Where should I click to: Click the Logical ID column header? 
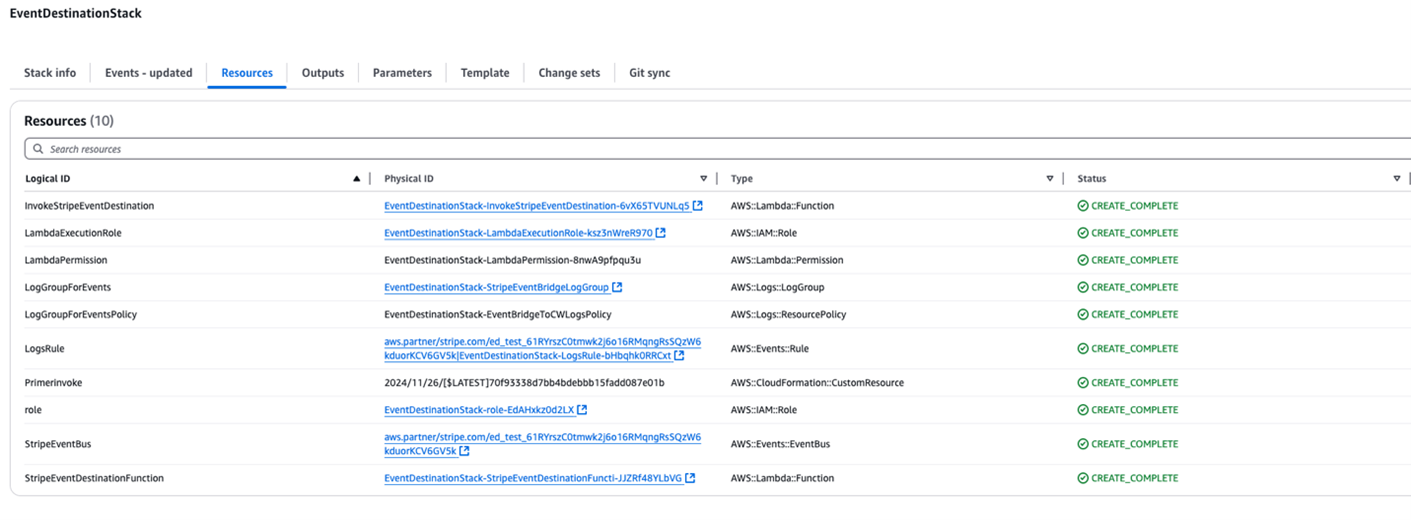(48, 179)
